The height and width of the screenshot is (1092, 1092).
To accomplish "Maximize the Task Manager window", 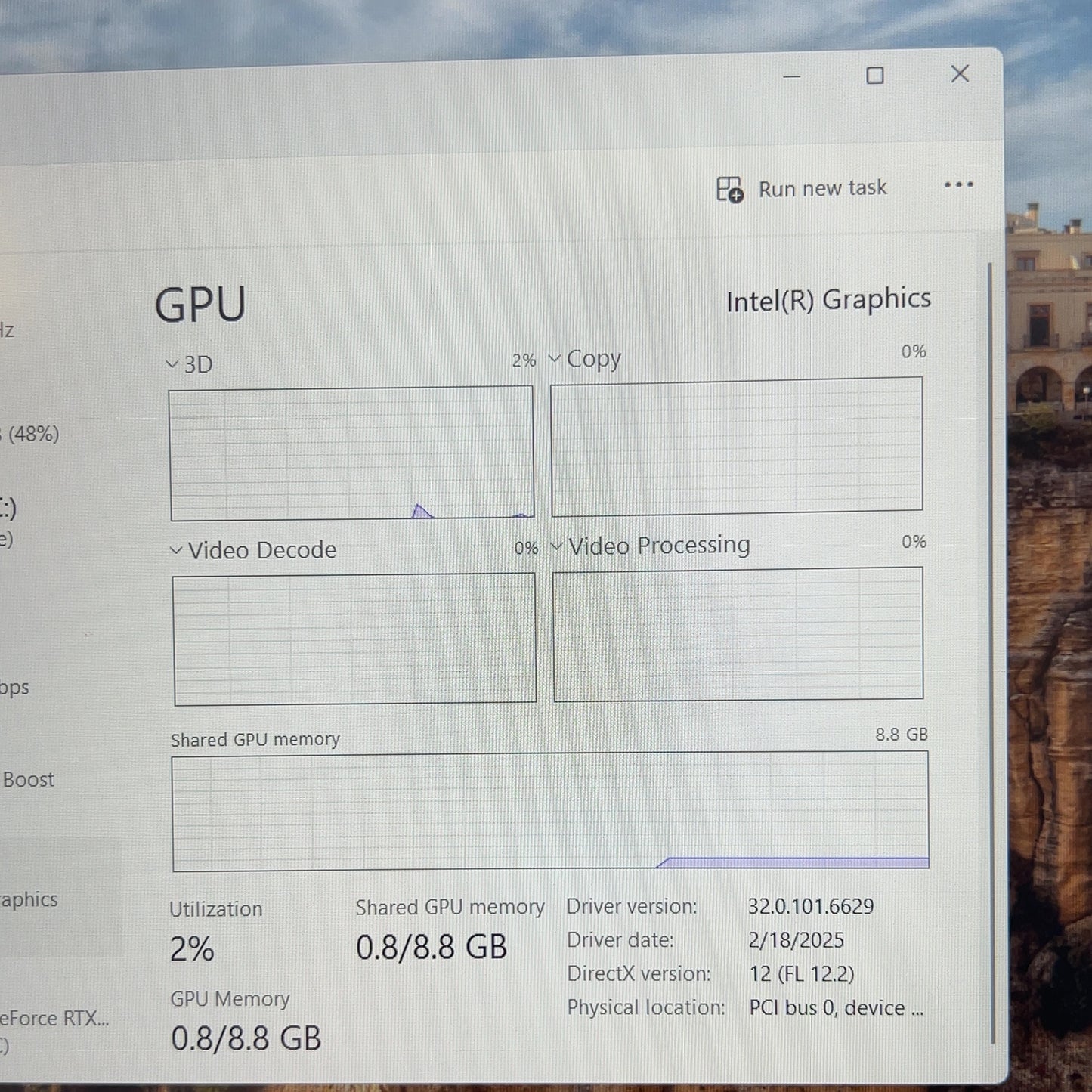I will (874, 76).
